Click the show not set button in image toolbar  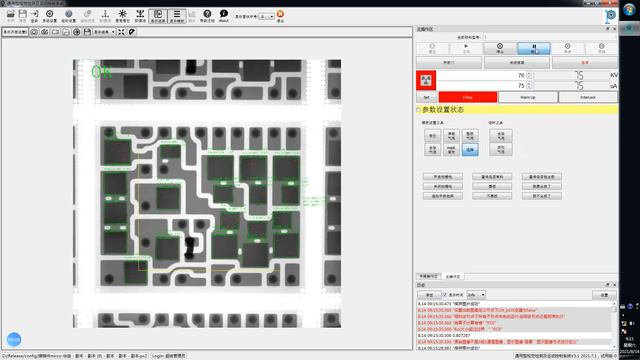15,32
